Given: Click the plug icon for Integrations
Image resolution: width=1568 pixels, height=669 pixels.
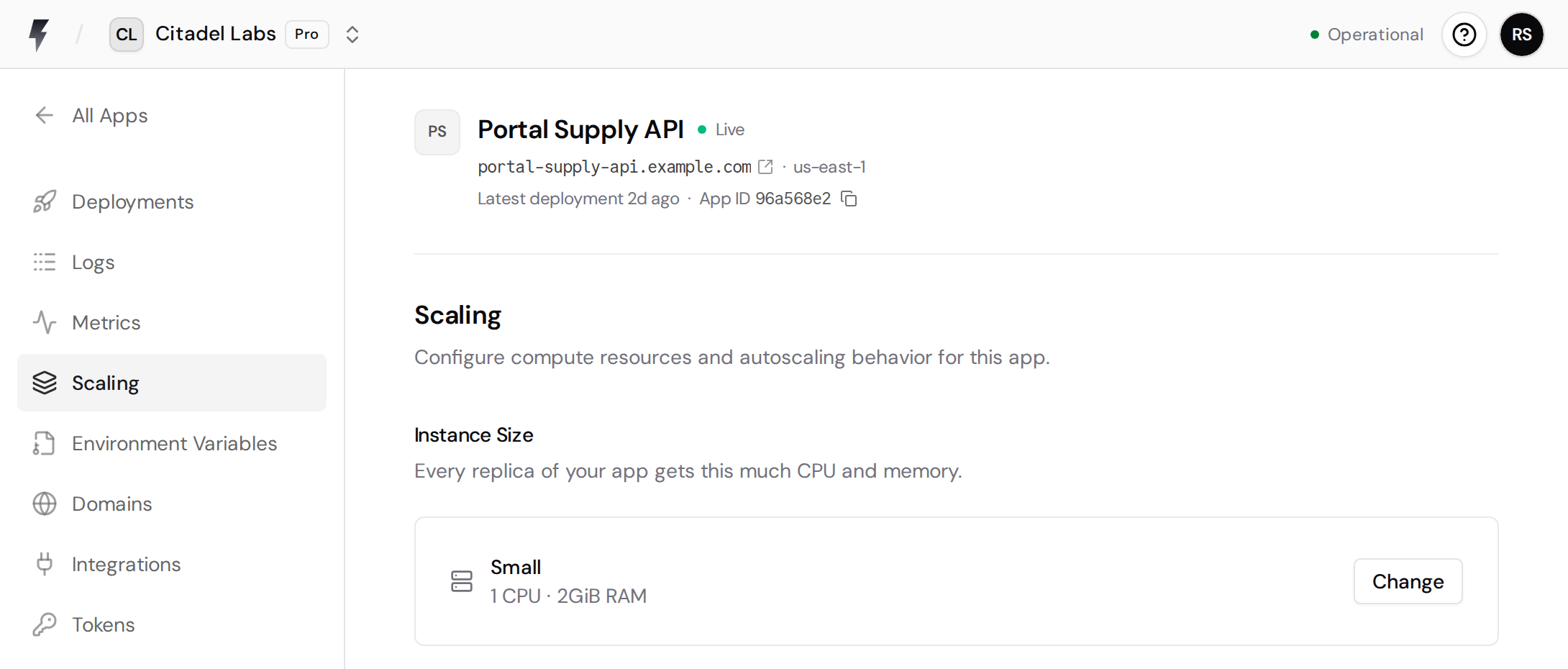Looking at the screenshot, I should (x=45, y=564).
